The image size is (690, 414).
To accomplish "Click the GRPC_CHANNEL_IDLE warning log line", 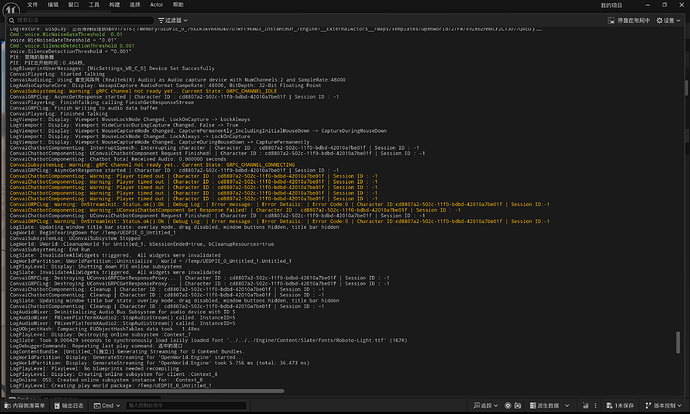I will pyautogui.click(x=143, y=92).
